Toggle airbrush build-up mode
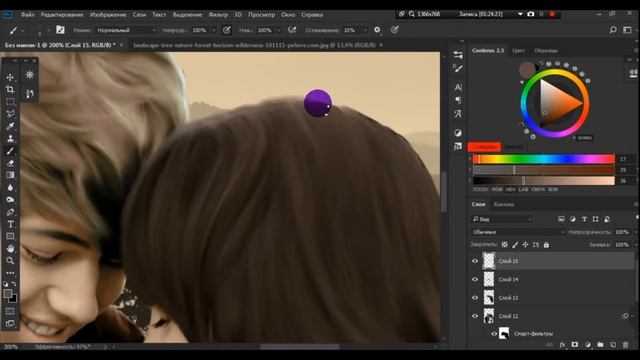640x360 pixels. tap(292, 30)
